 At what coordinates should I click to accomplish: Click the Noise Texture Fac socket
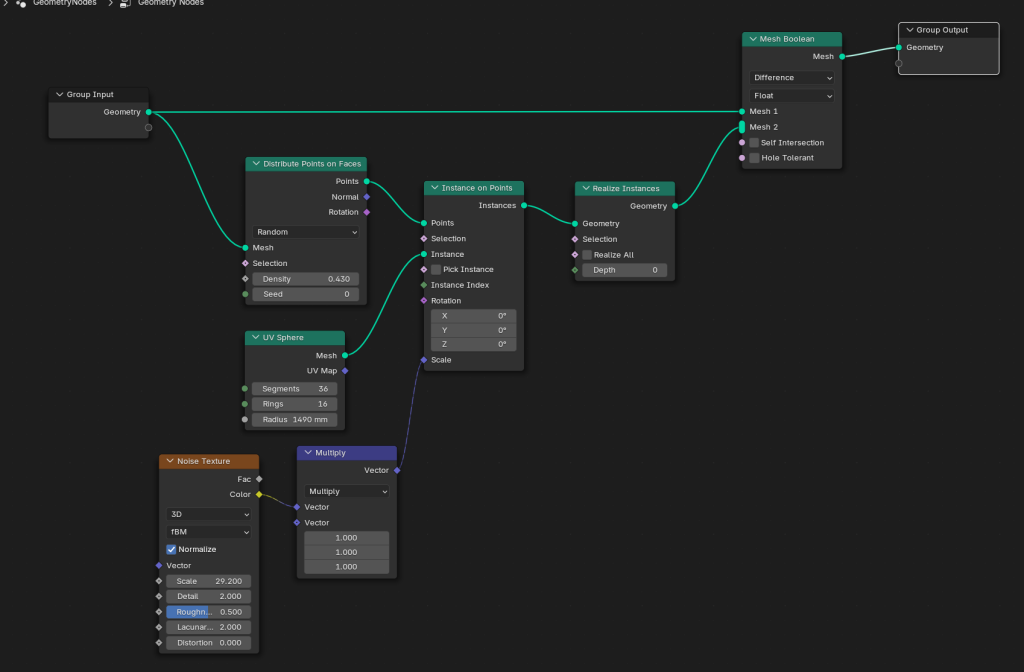coord(259,479)
